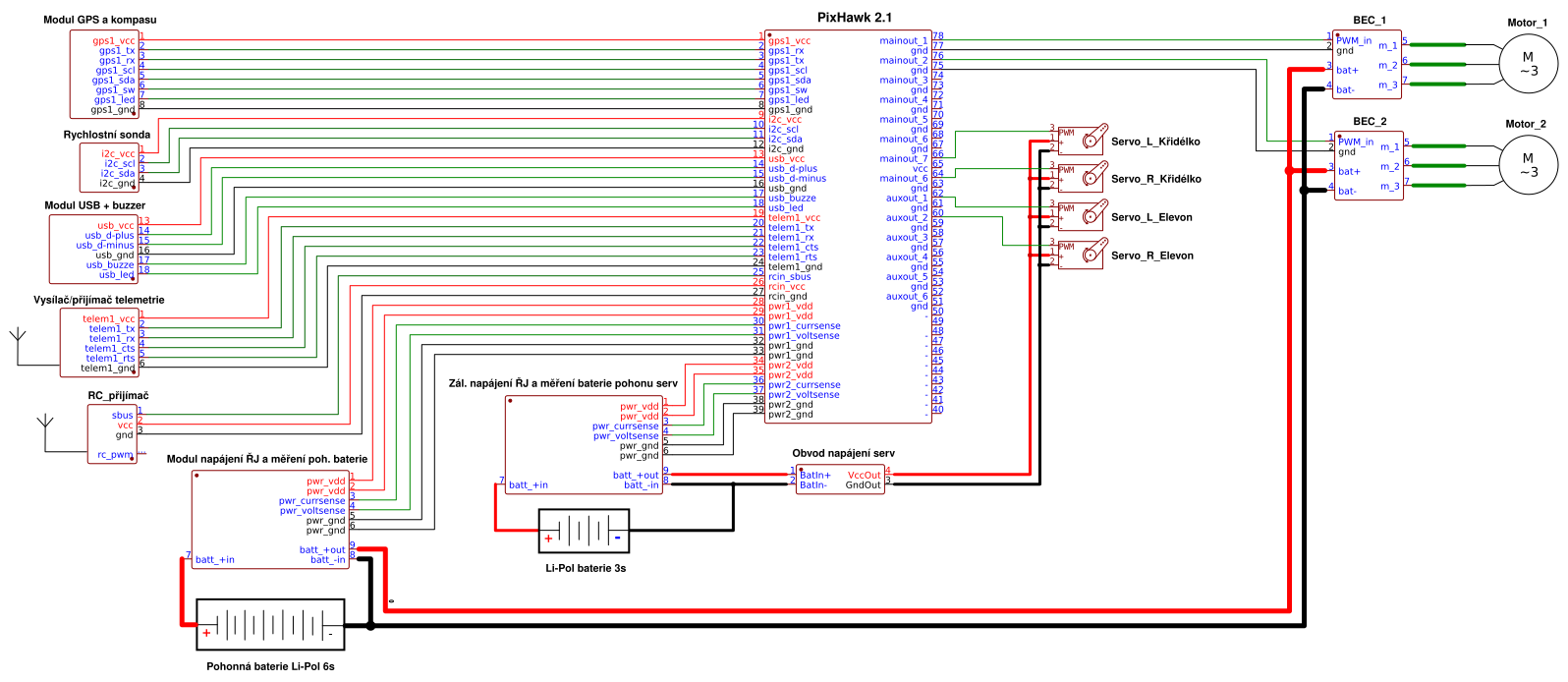Select the Obvod napájení serv block
1568x682 pixels.
click(840, 480)
